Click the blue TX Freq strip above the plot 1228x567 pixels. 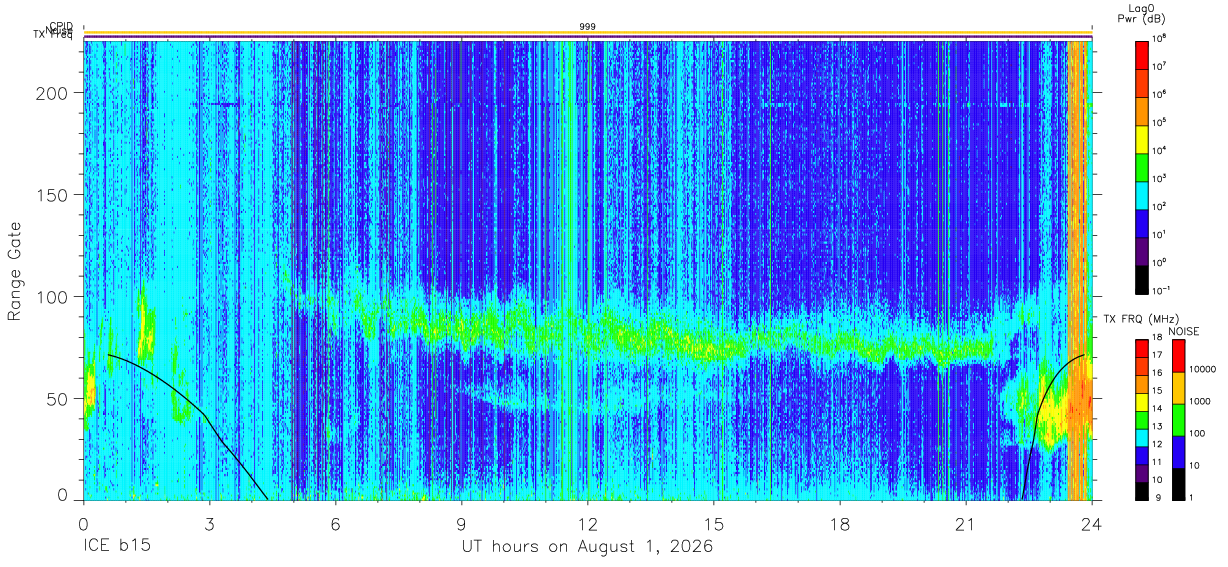coord(587,38)
